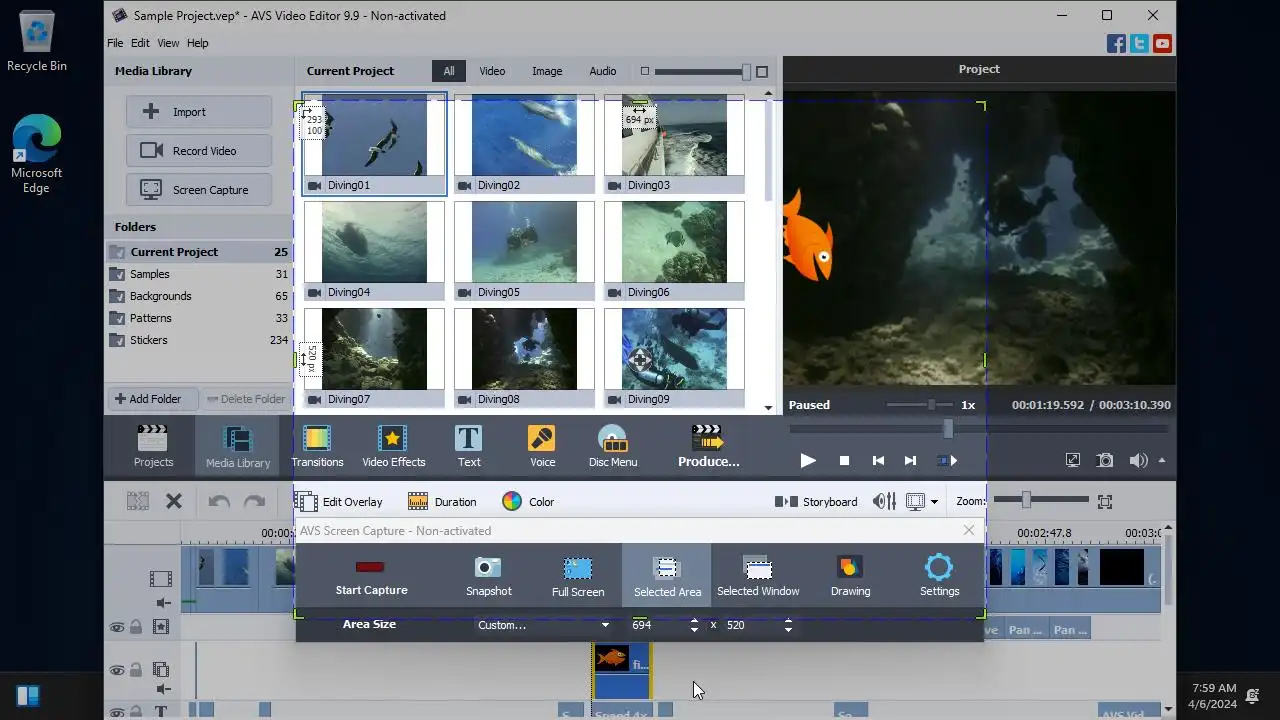Filter media by Audio tab

[x=603, y=71]
